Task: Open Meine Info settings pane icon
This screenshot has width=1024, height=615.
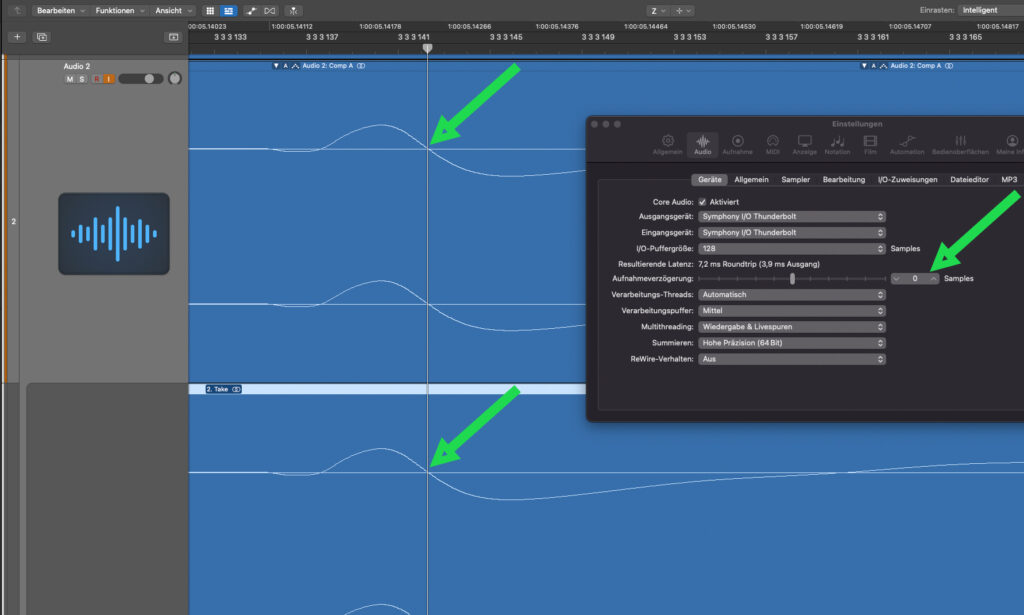Action: pos(1010,145)
